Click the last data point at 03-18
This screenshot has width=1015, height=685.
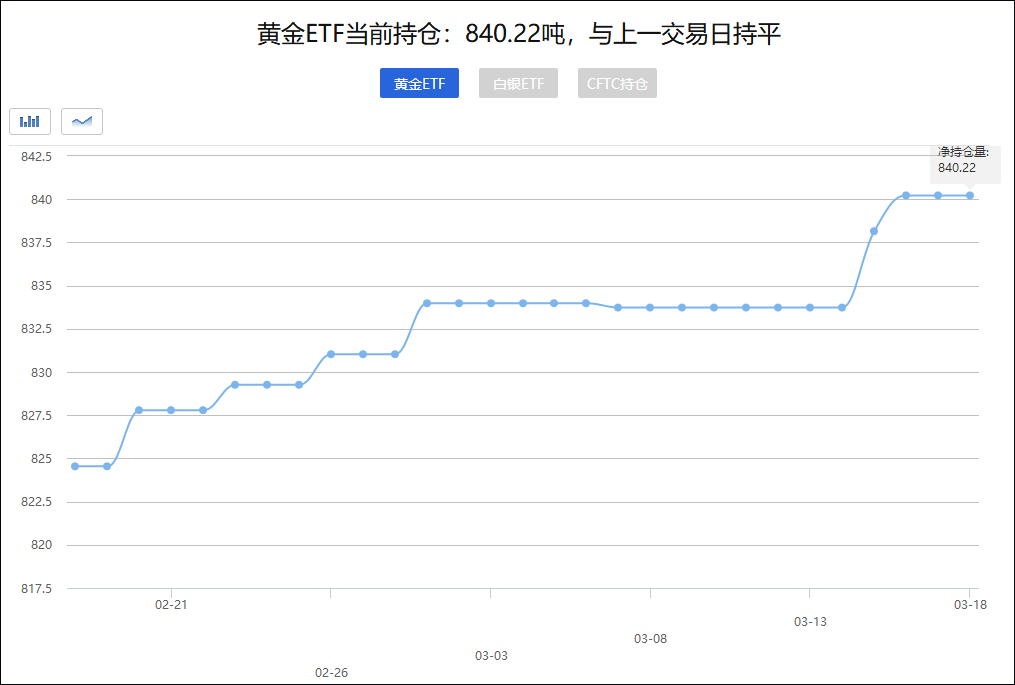pyautogui.click(x=970, y=195)
